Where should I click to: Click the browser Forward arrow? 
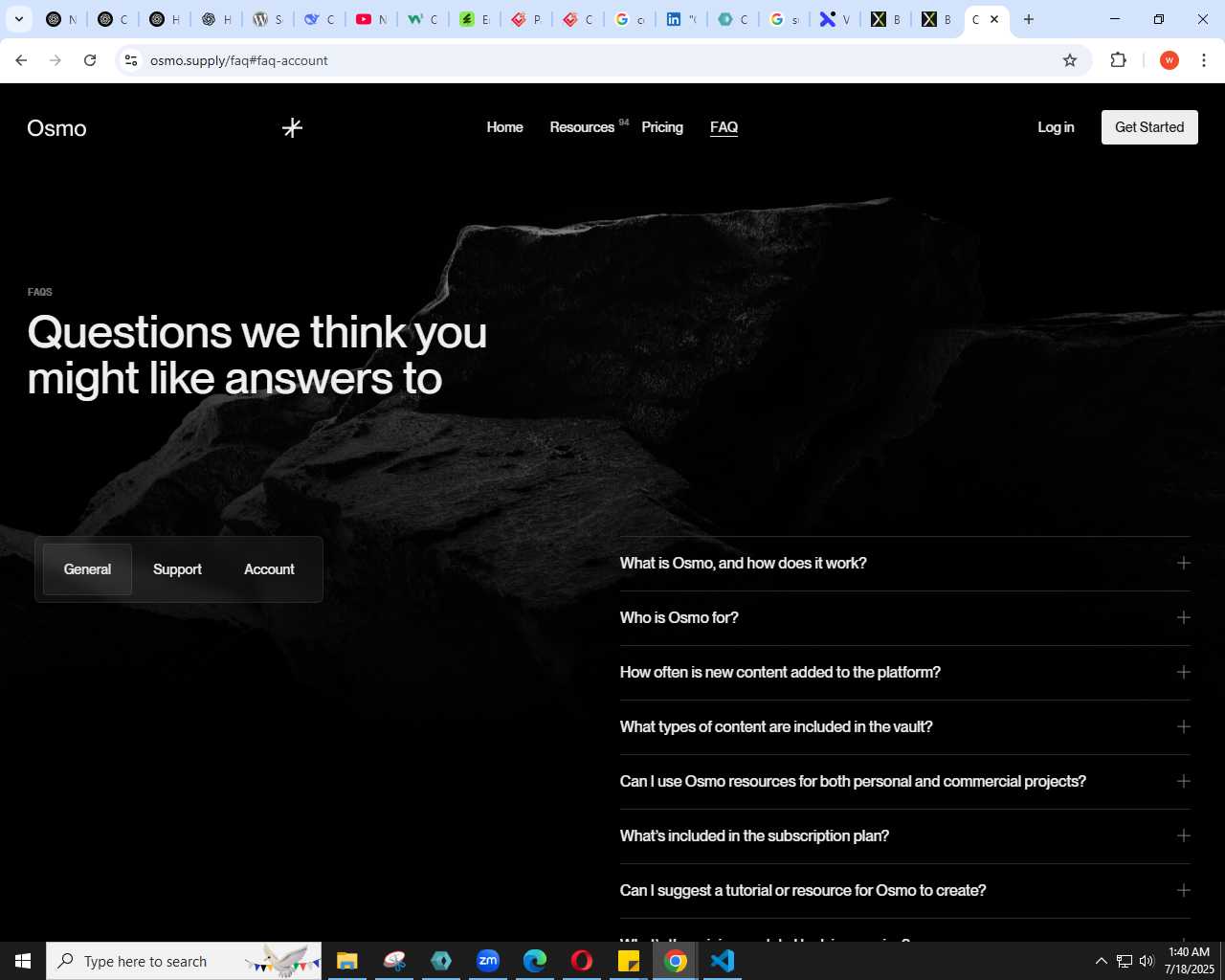point(56,60)
